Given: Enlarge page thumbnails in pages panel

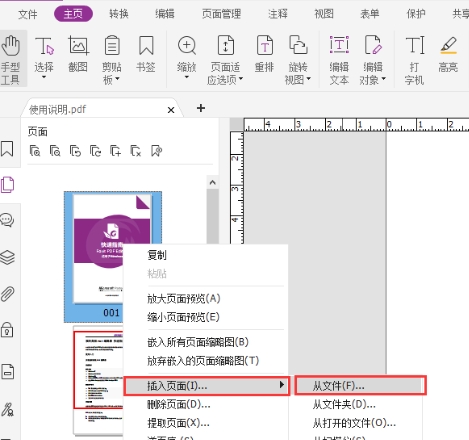Looking at the screenshot, I should (x=35, y=151).
